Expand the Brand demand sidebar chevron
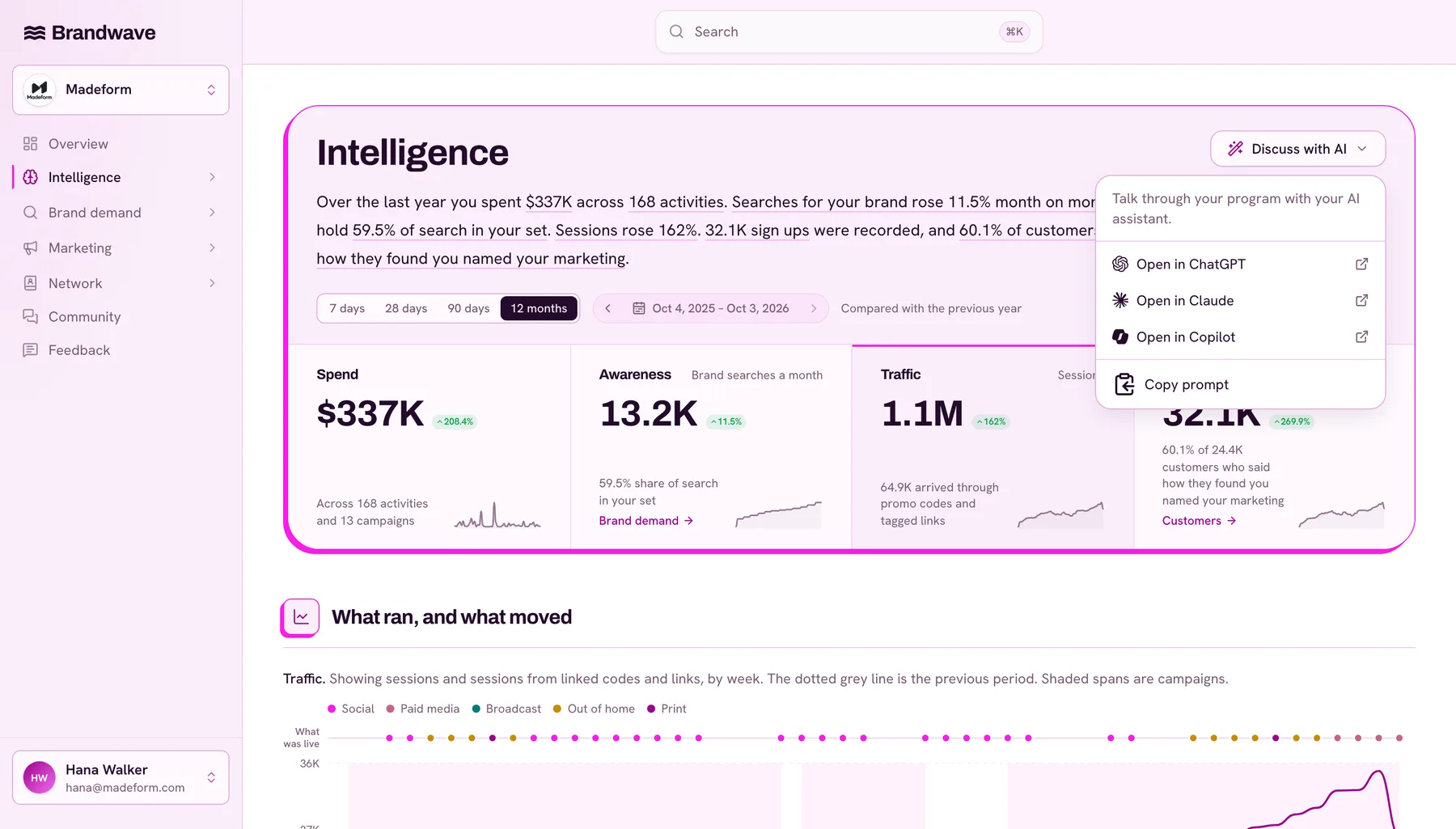 [x=212, y=213]
